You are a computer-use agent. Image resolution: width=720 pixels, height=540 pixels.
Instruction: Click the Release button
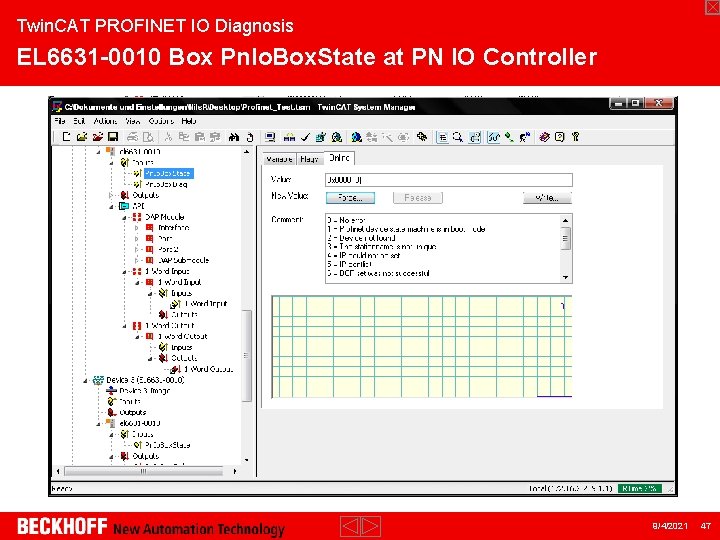418,198
